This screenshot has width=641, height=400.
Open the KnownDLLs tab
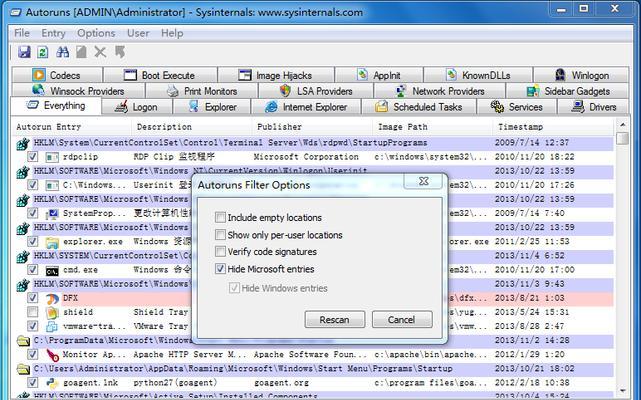click(x=478, y=75)
